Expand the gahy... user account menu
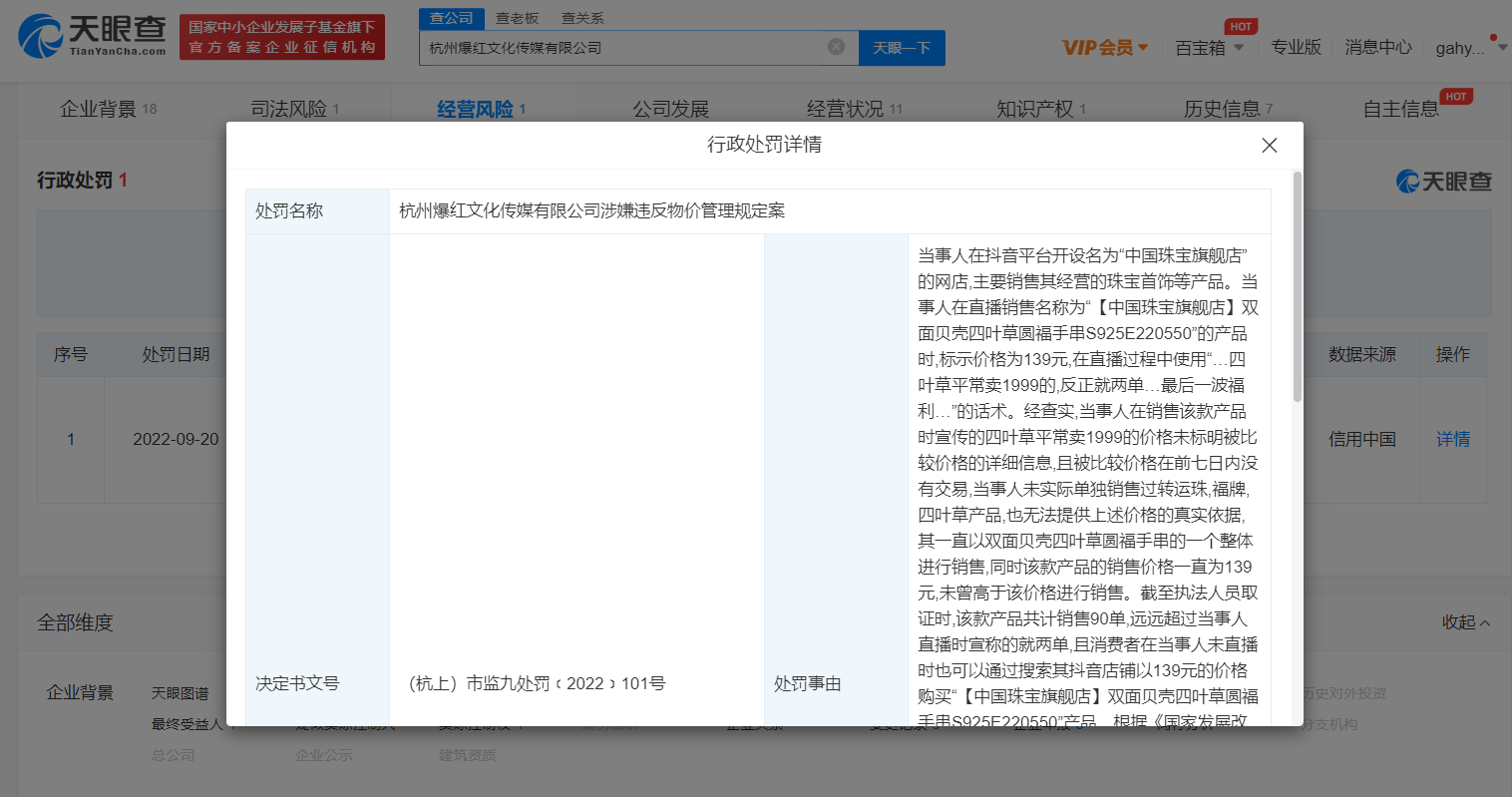1512x797 pixels. [x=1471, y=48]
